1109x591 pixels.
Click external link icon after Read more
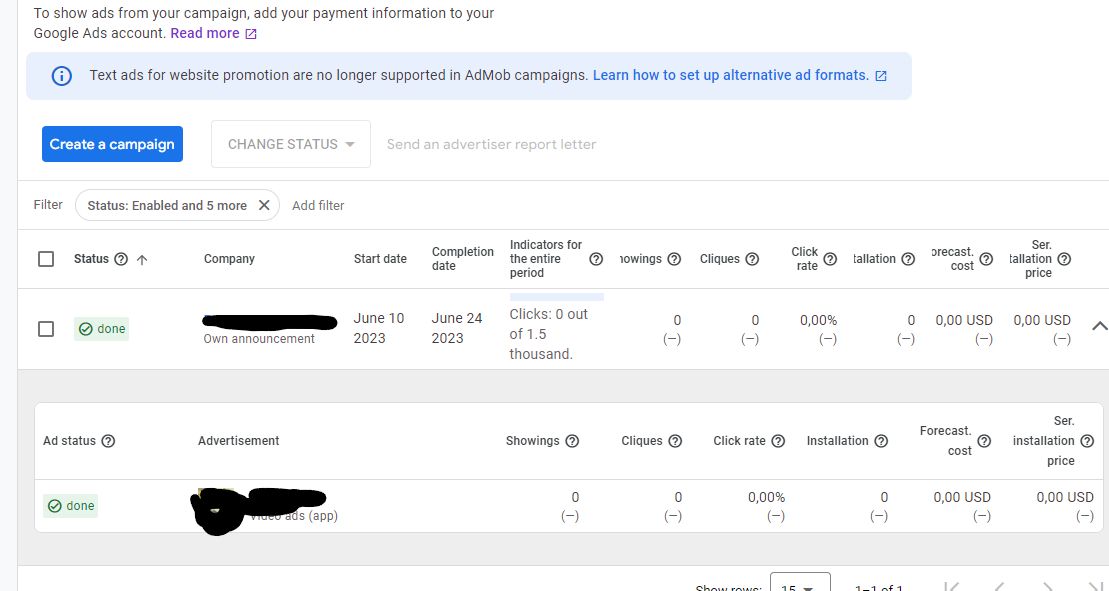251,34
